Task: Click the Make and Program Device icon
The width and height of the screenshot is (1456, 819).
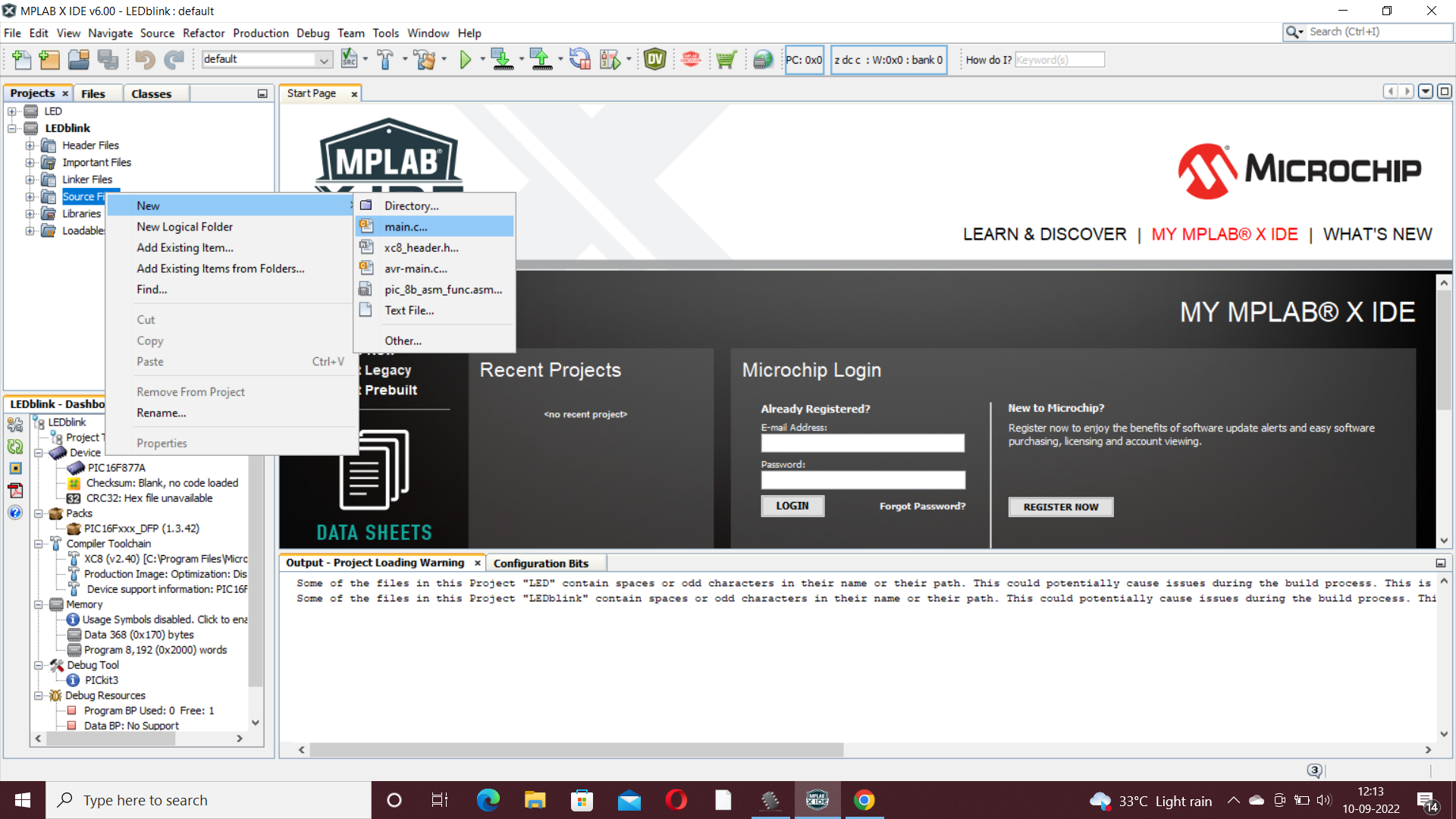Action: click(501, 59)
